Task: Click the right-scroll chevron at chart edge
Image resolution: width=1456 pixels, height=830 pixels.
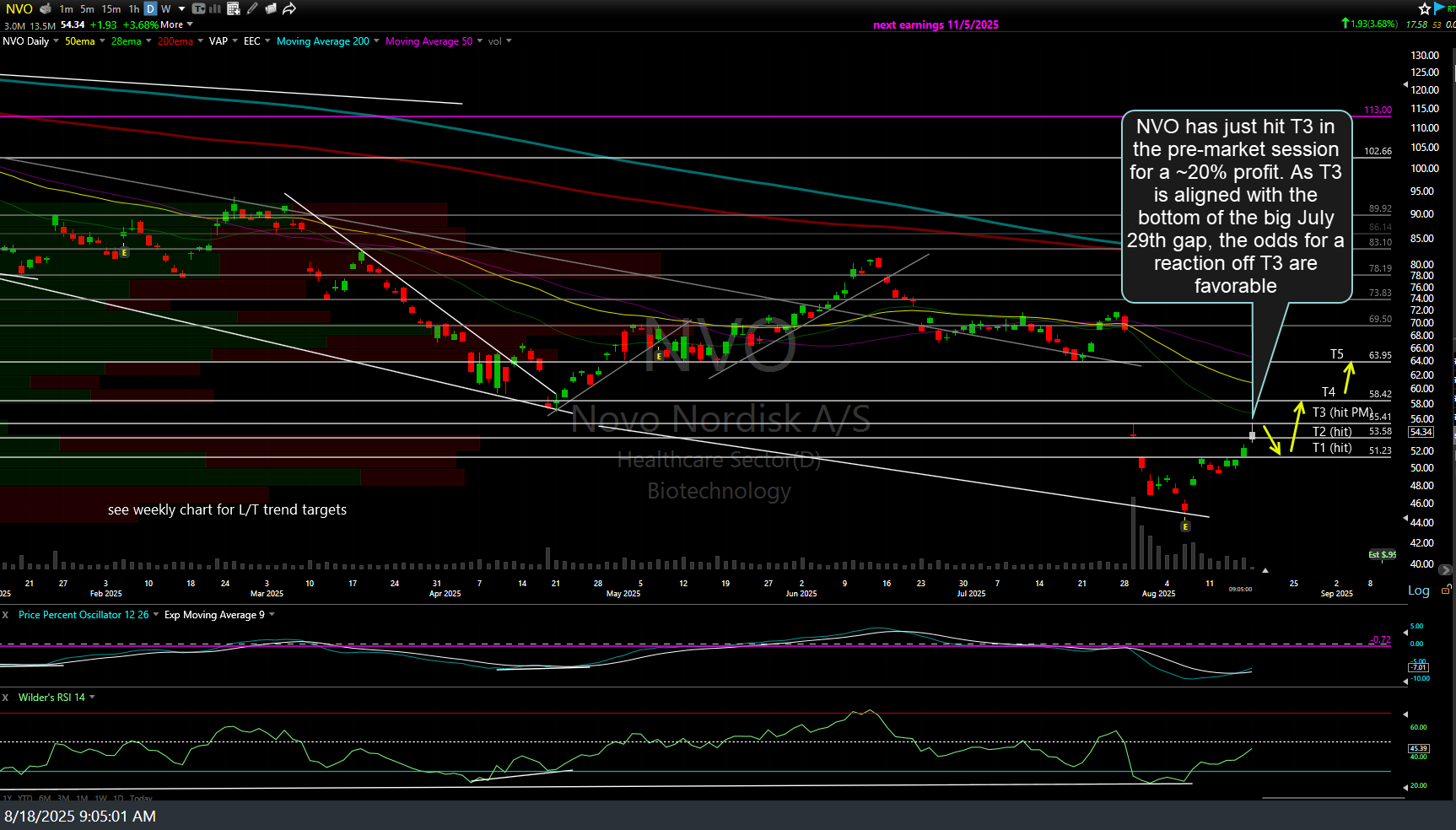Action: (x=1445, y=570)
